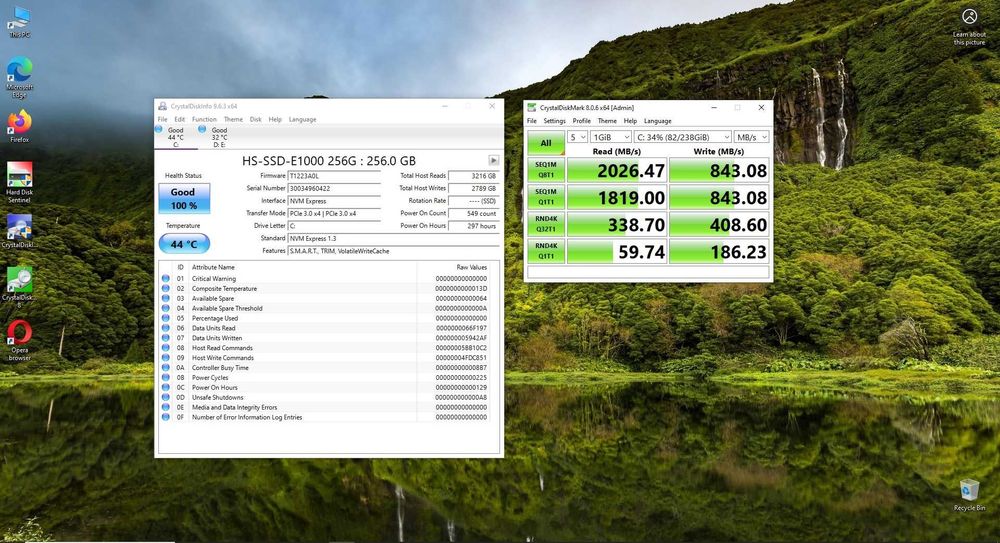The height and width of the screenshot is (543, 1000).
Task: Click status circle beside Host Read Commands
Action: coord(166,348)
